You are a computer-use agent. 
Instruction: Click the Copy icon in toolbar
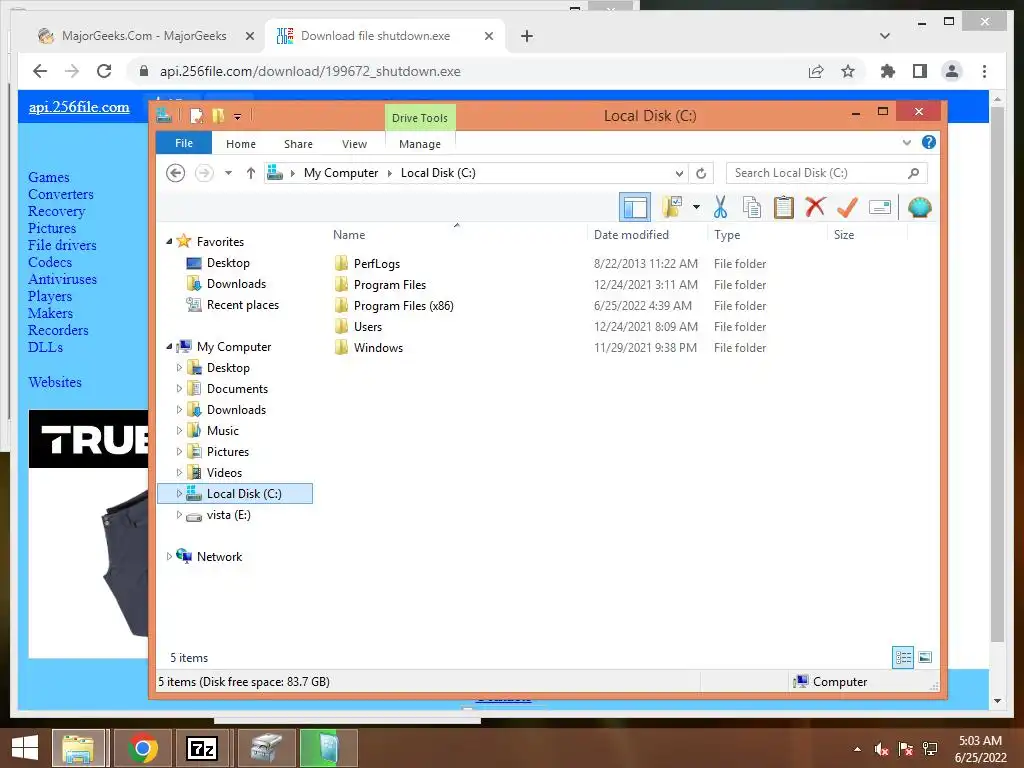pos(752,207)
